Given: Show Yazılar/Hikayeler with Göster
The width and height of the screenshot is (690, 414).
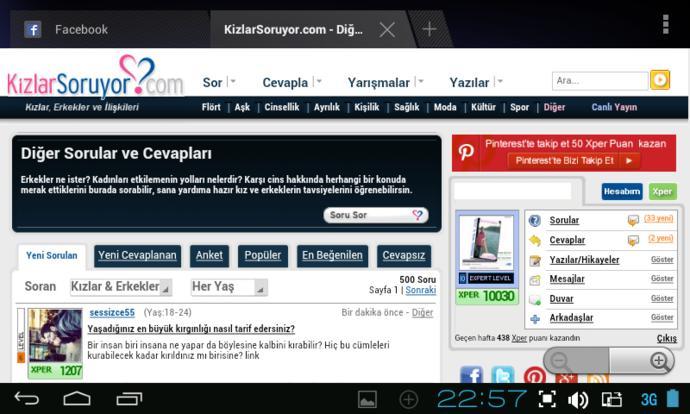Looking at the screenshot, I should click(x=662, y=260).
